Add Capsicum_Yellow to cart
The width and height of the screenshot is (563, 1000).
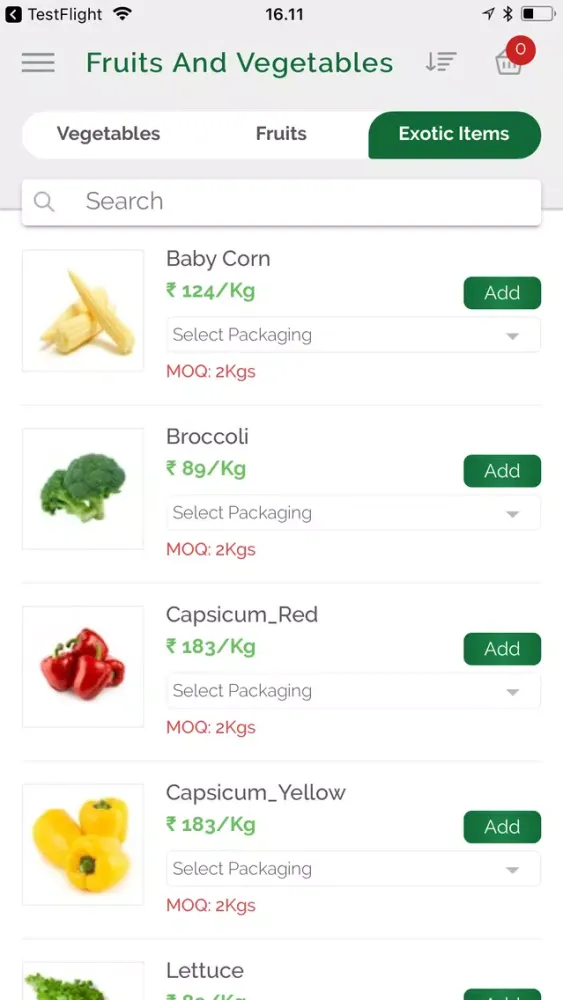[x=502, y=827]
